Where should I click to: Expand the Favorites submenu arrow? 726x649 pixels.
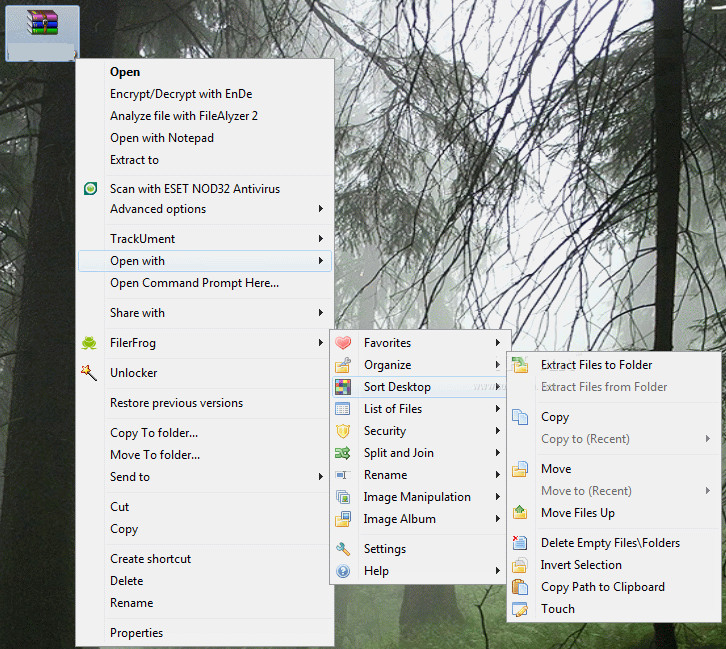(498, 343)
